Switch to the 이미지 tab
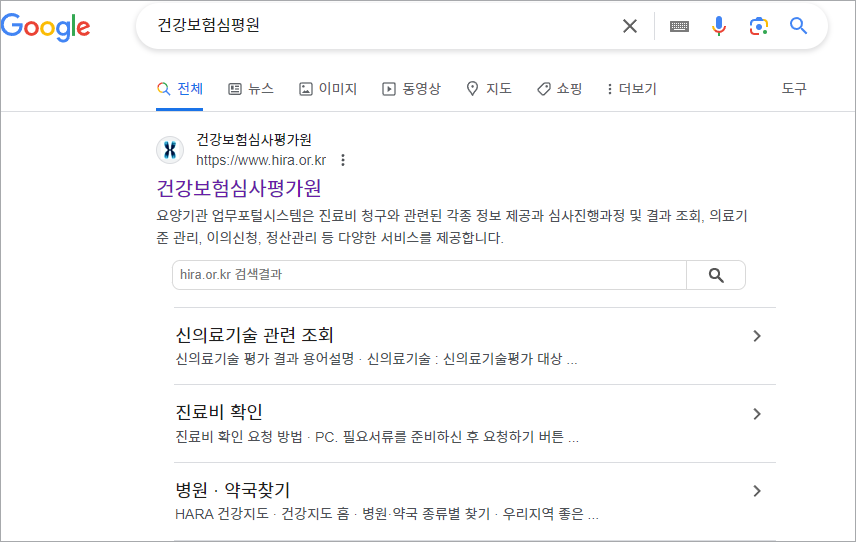The width and height of the screenshot is (856, 542). coord(328,88)
